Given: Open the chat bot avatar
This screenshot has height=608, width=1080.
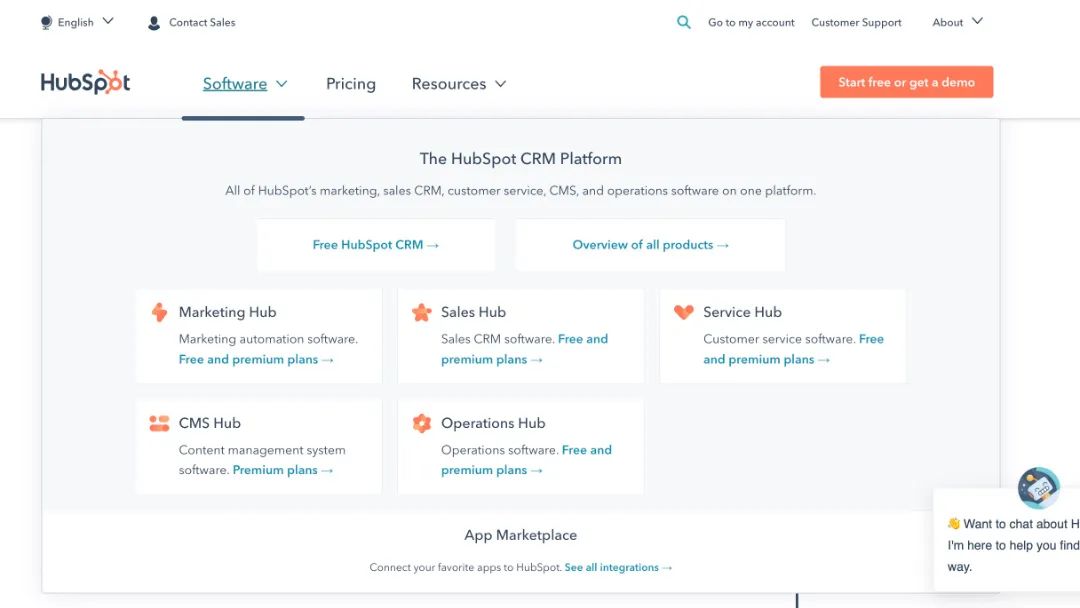Looking at the screenshot, I should tap(1039, 488).
